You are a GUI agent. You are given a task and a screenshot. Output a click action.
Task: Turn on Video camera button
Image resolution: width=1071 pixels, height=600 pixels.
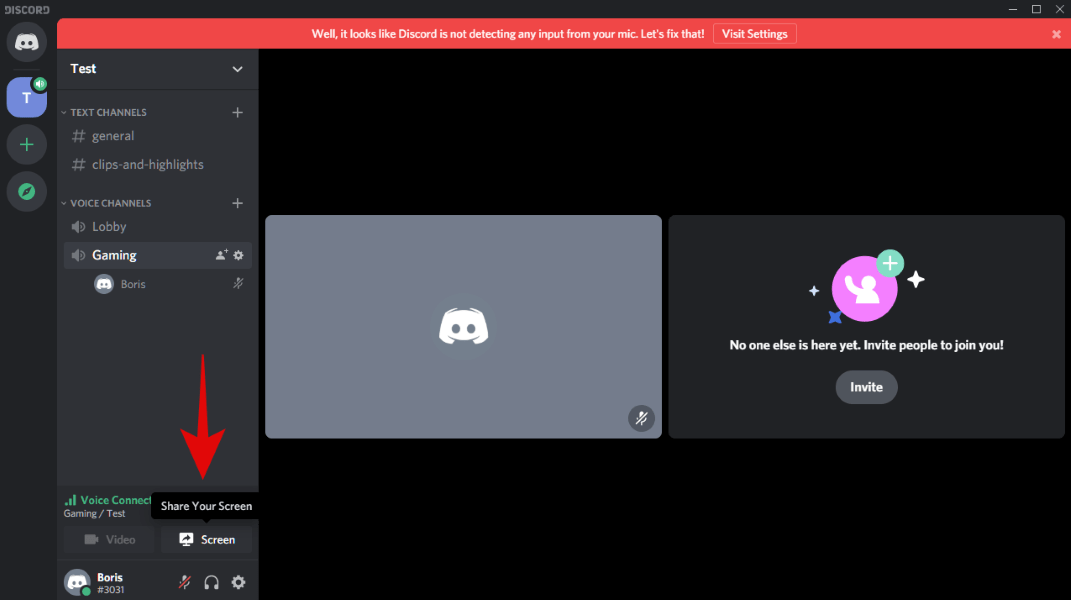click(109, 540)
